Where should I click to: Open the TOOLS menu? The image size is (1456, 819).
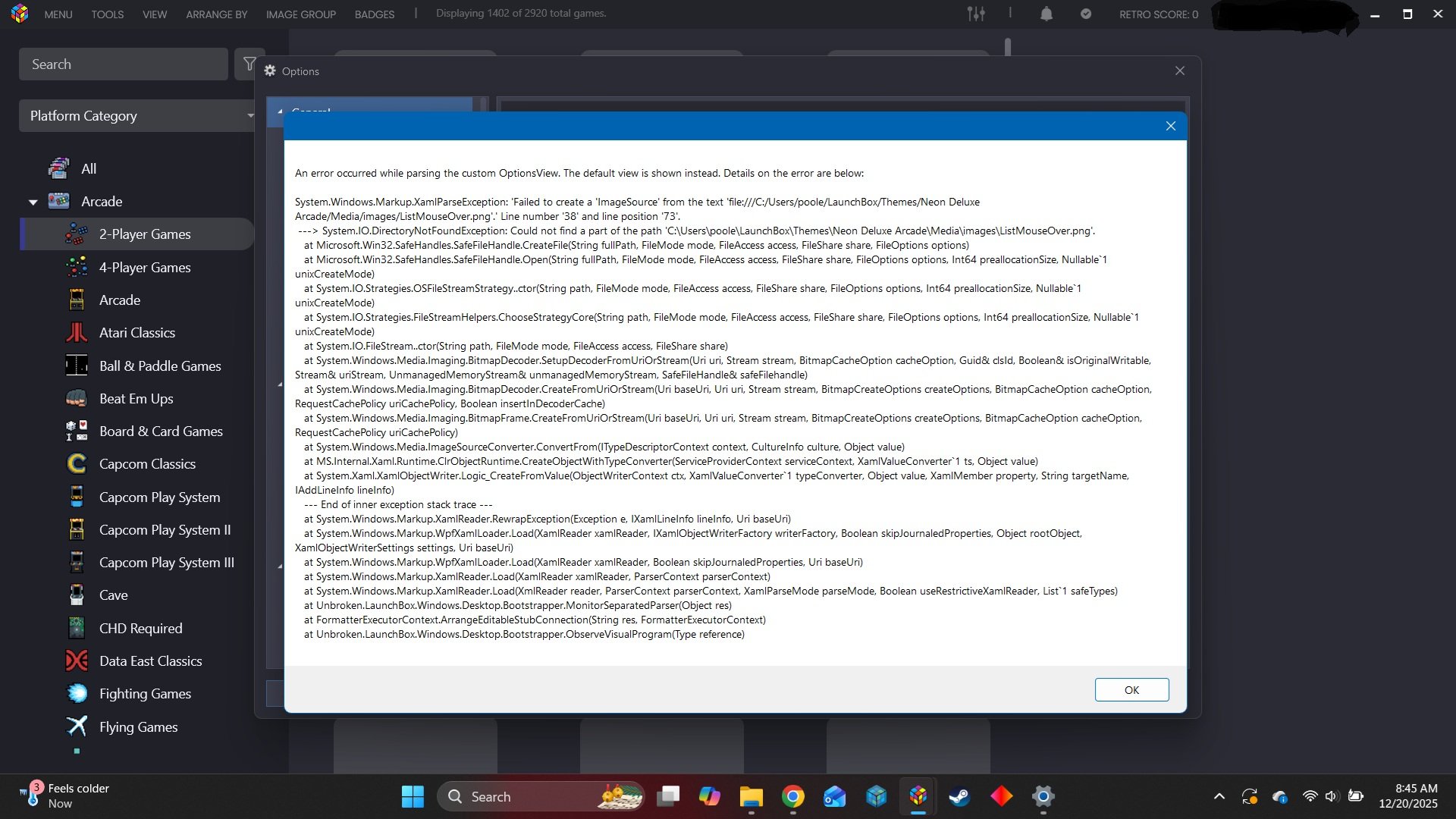(x=107, y=14)
